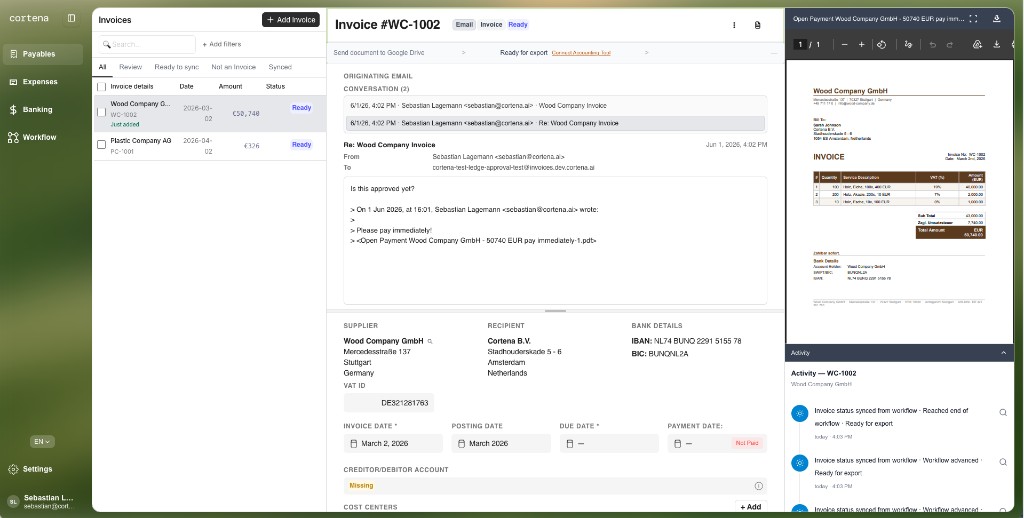Click the PDF page number field

799,44
